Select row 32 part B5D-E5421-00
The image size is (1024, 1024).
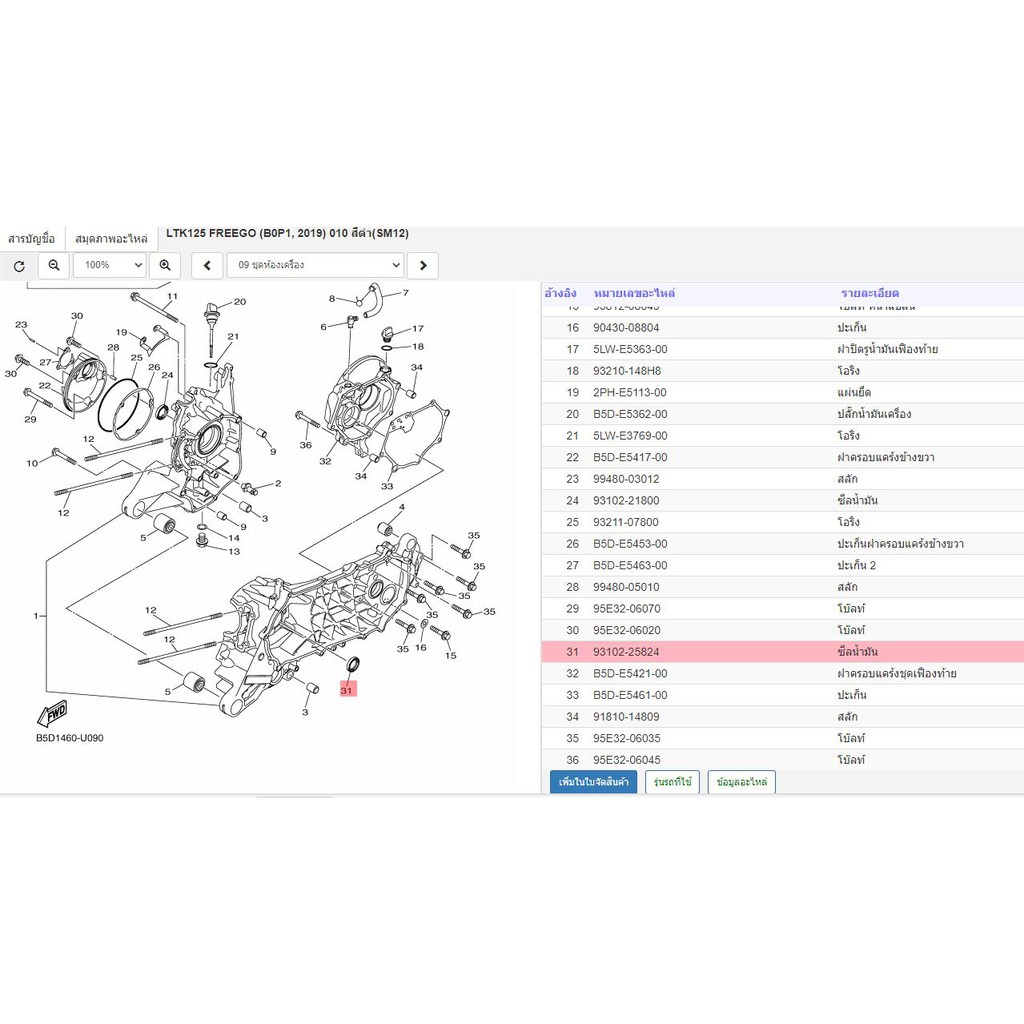(782, 673)
